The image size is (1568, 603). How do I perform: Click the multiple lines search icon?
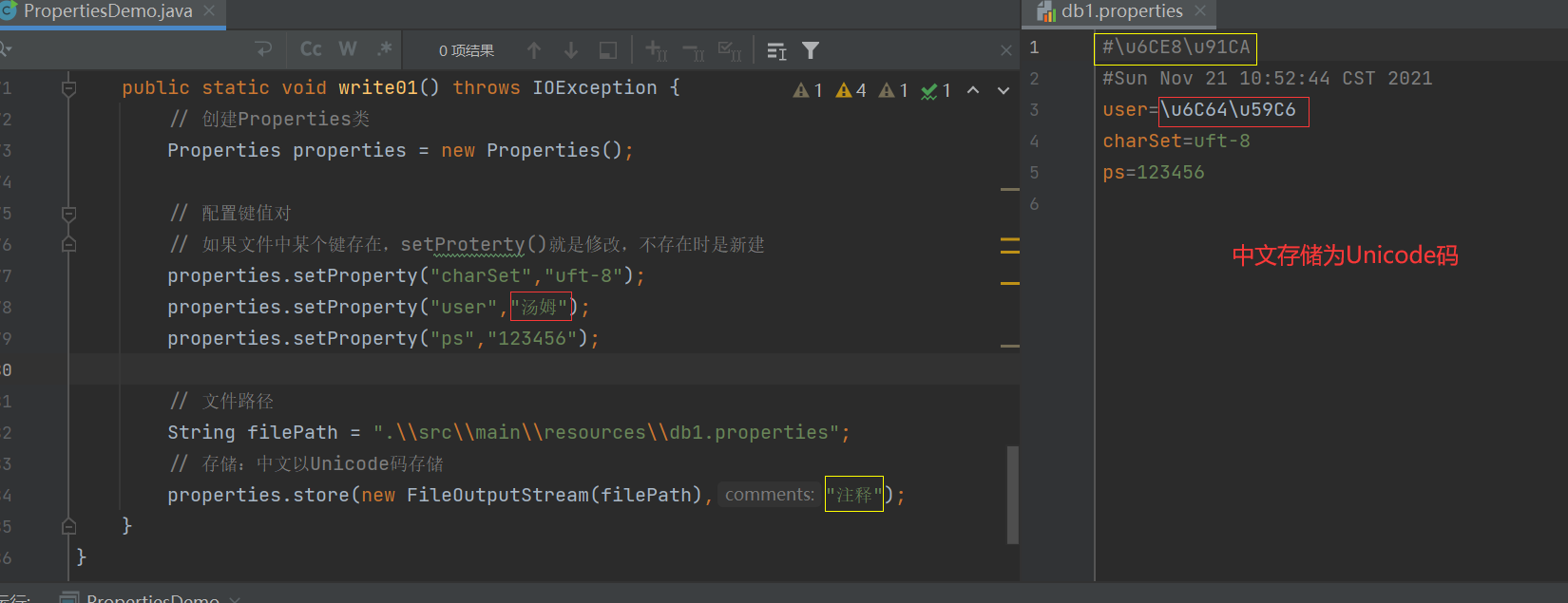point(776,50)
